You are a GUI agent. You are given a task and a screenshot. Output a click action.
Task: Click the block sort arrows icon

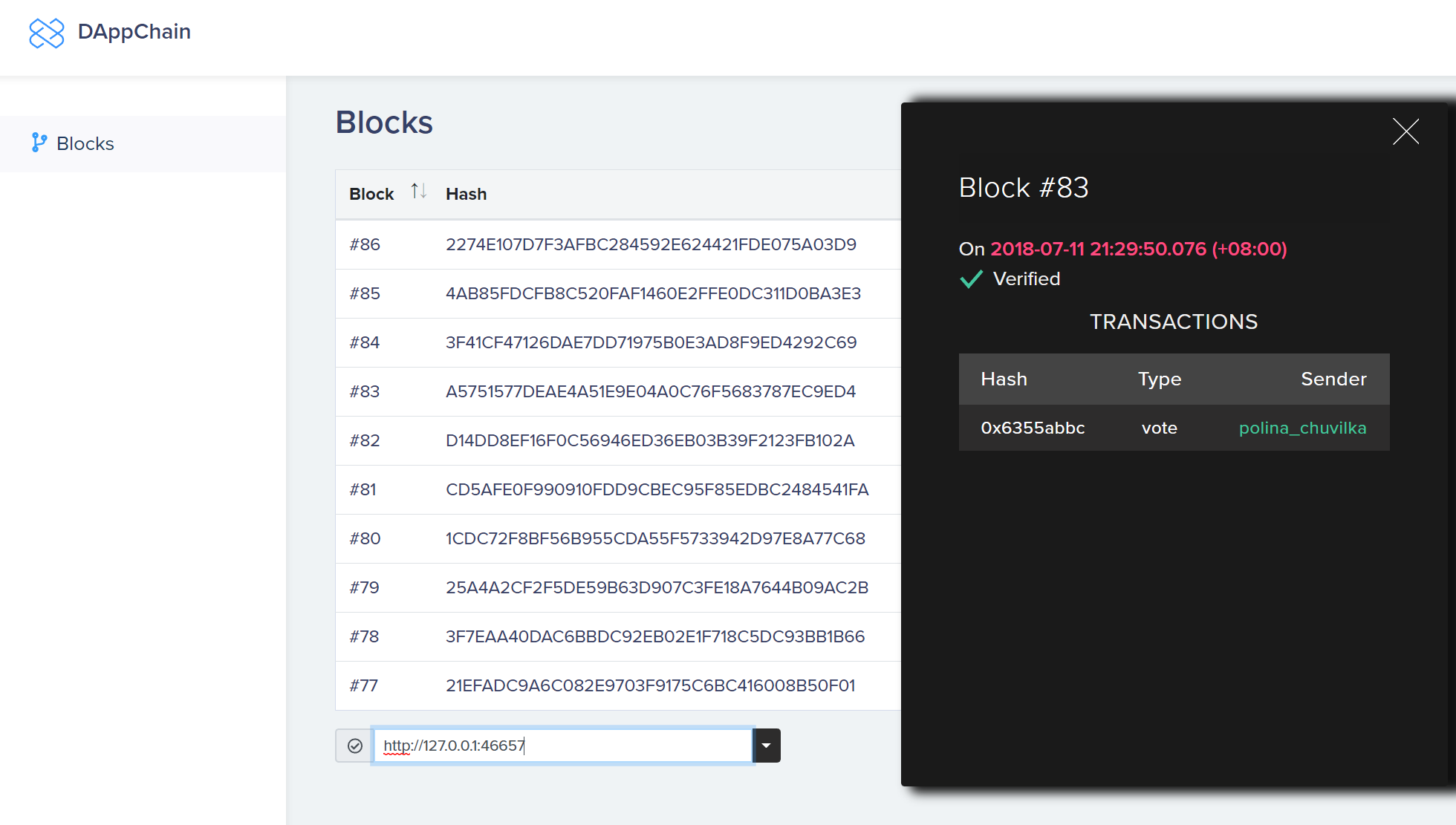tap(419, 192)
